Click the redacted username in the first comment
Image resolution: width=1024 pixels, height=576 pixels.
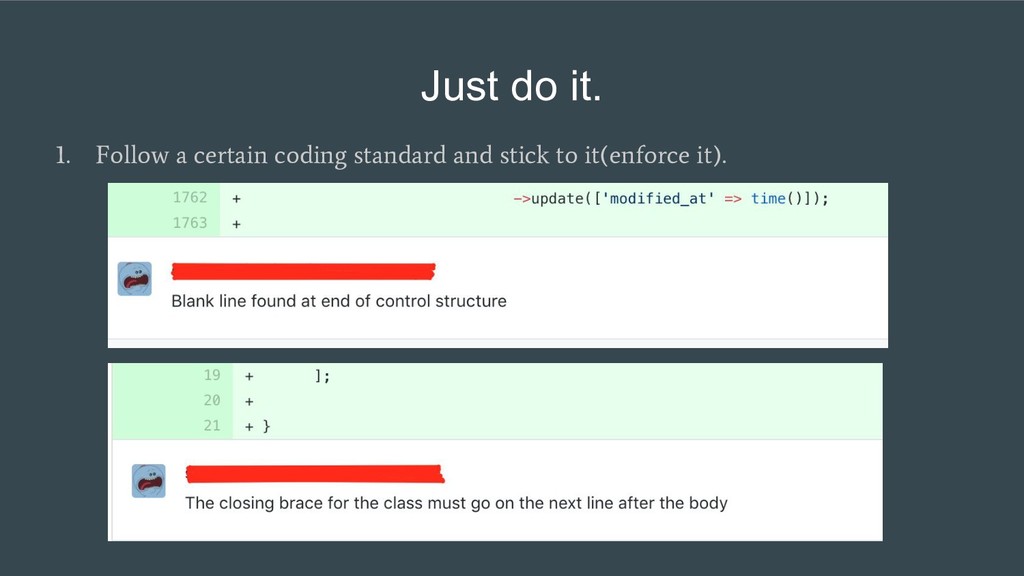click(303, 271)
